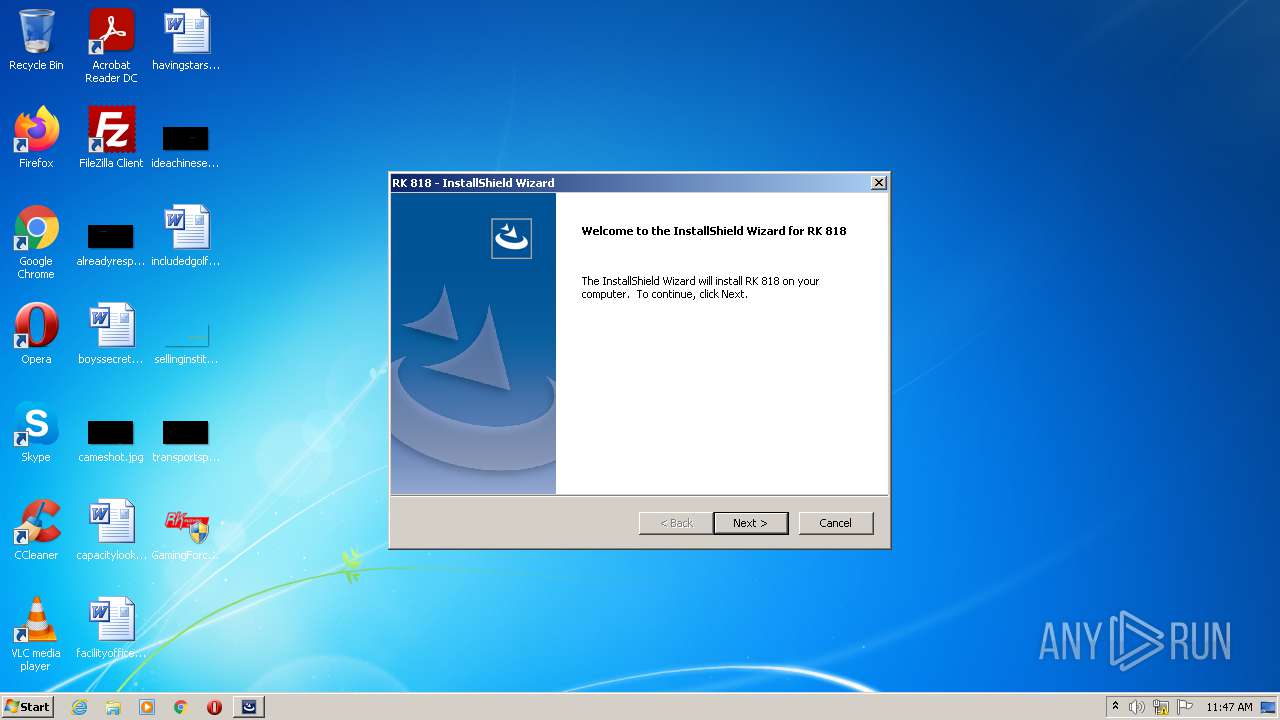Click Chrome icon in the taskbar
This screenshot has width=1280, height=720.
coord(181,707)
